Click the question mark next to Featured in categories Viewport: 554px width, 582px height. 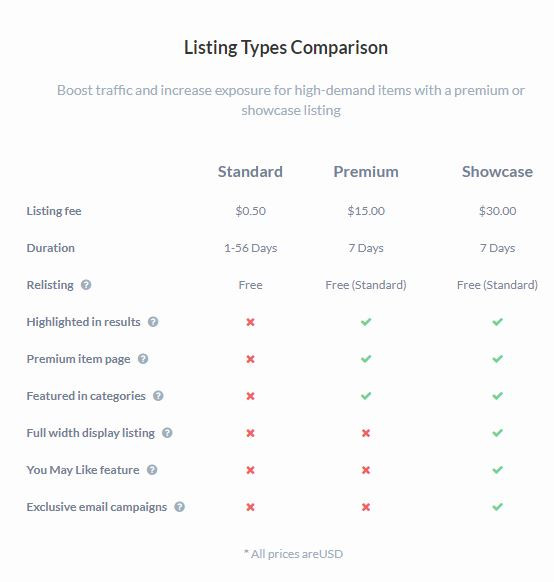(x=158, y=396)
